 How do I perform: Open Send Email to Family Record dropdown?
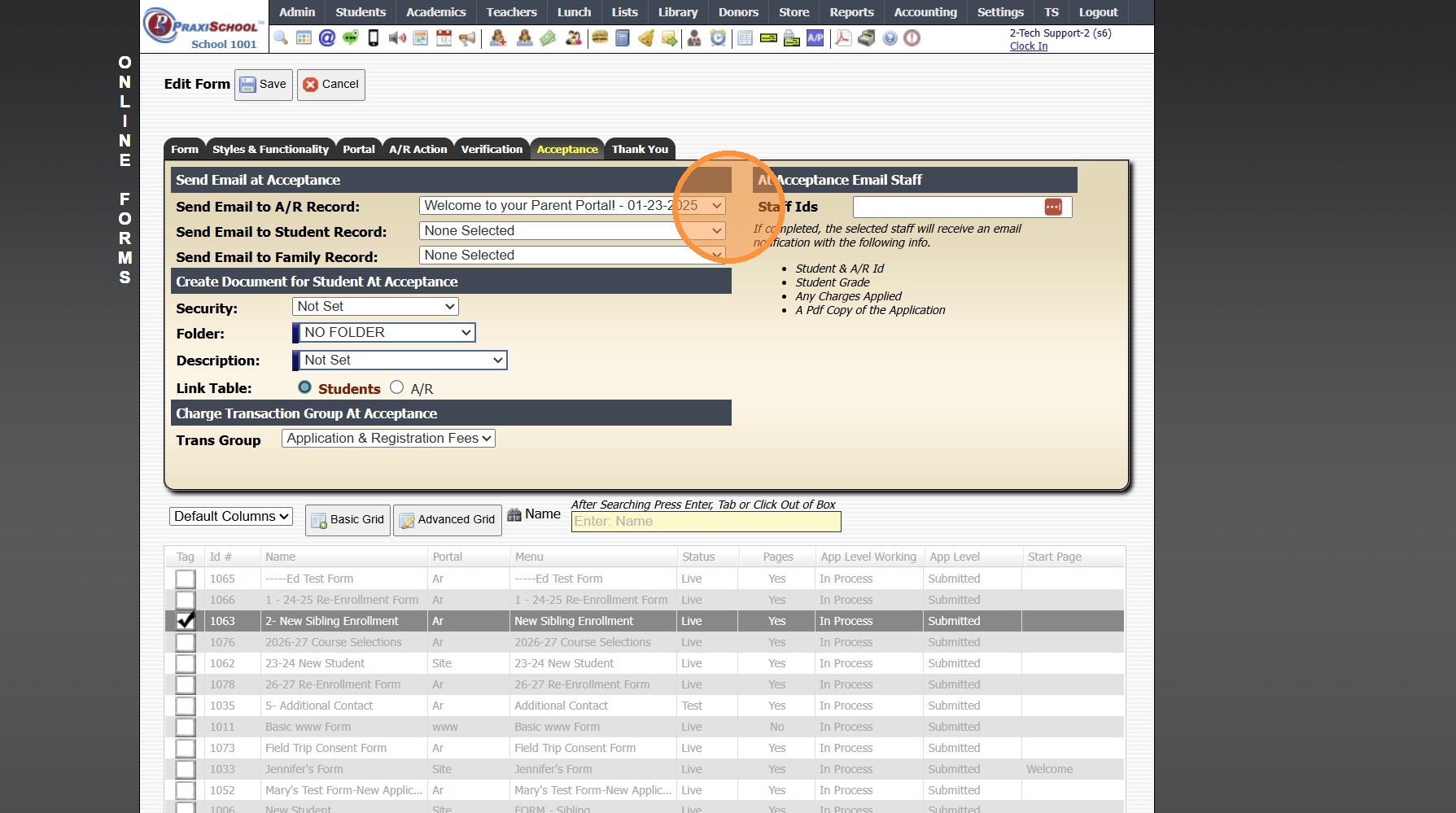572,256
